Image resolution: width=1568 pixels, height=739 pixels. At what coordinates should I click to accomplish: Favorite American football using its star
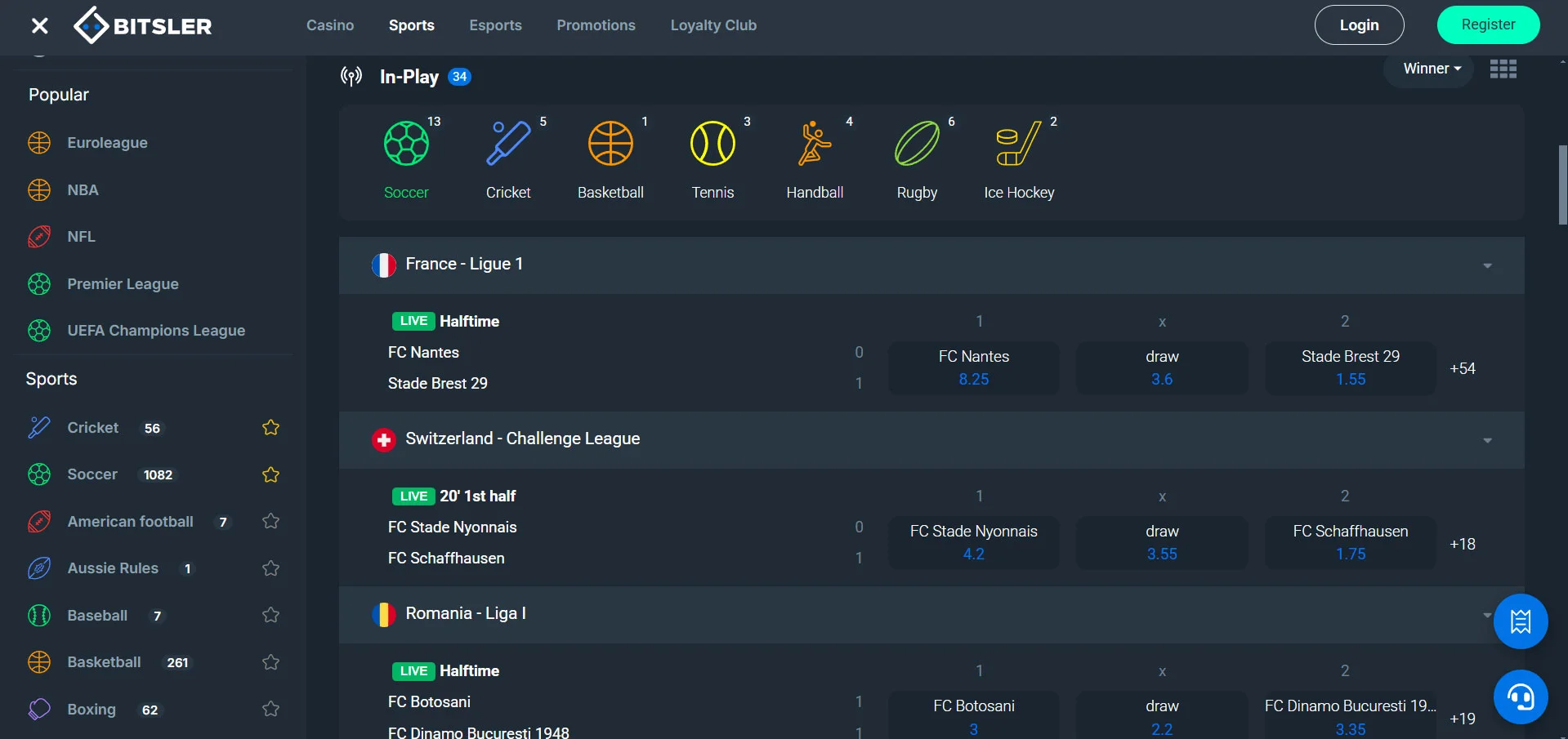(271, 521)
